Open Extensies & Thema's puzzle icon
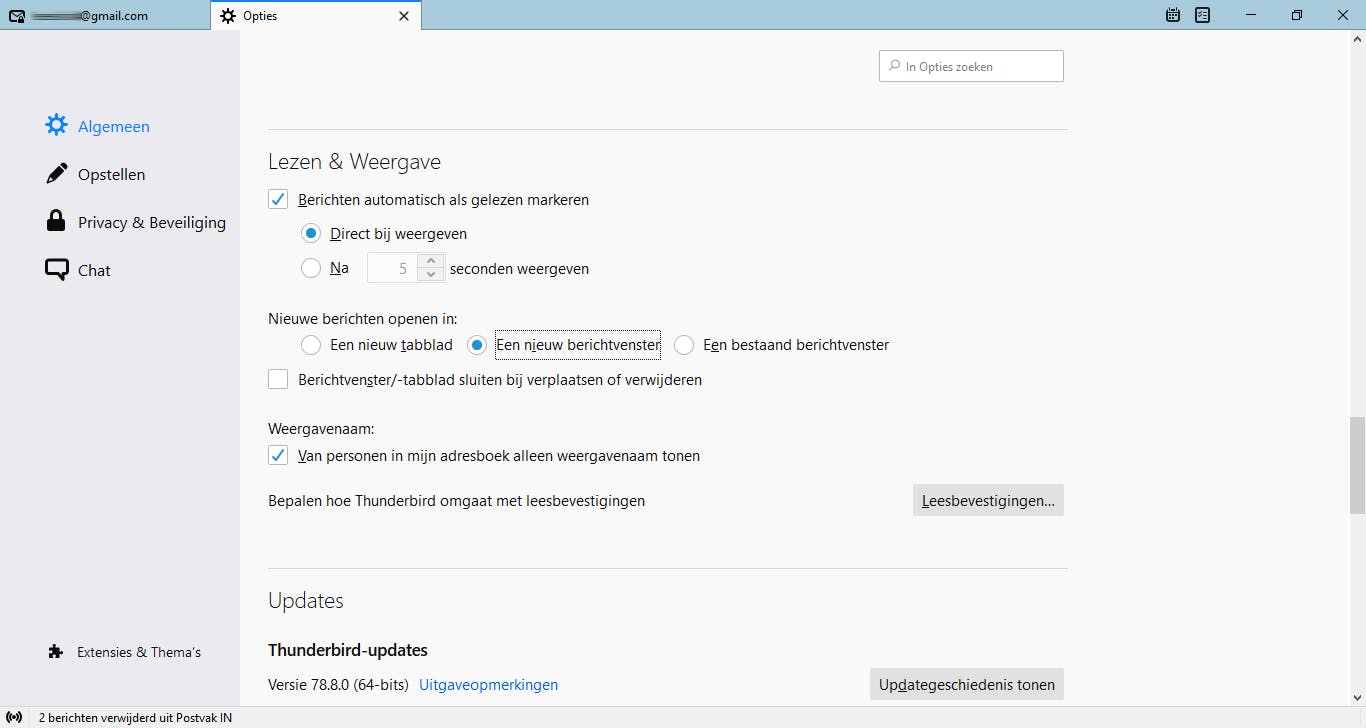Viewport: 1366px width, 728px height. pos(56,652)
